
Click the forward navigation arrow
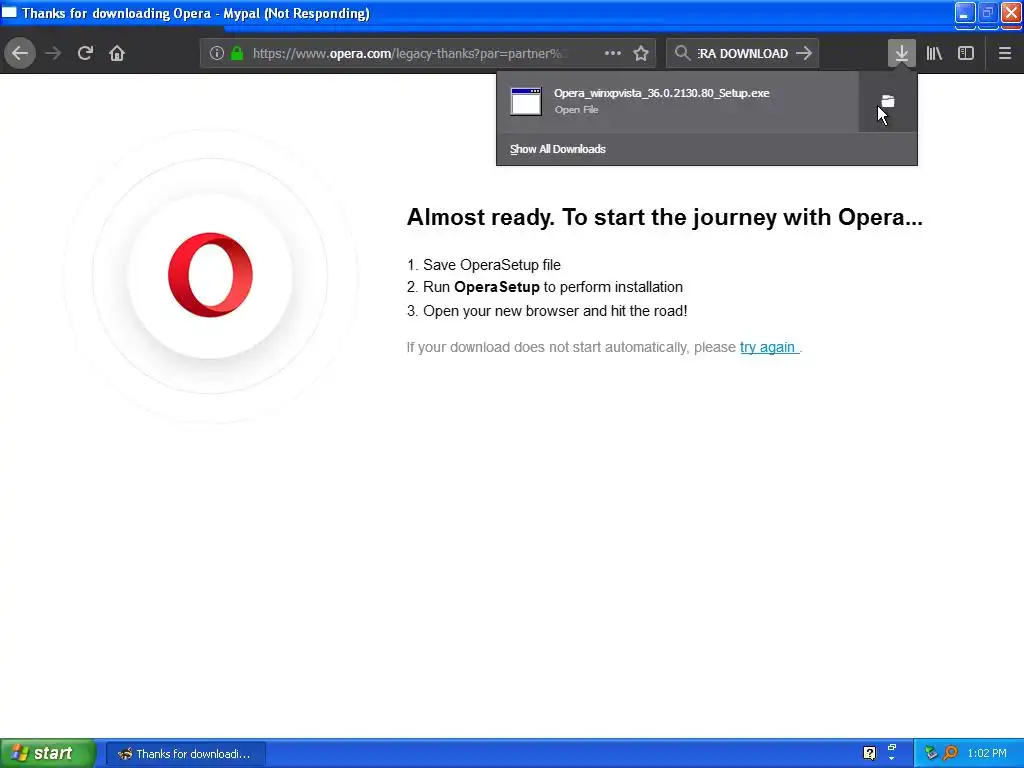[54, 53]
